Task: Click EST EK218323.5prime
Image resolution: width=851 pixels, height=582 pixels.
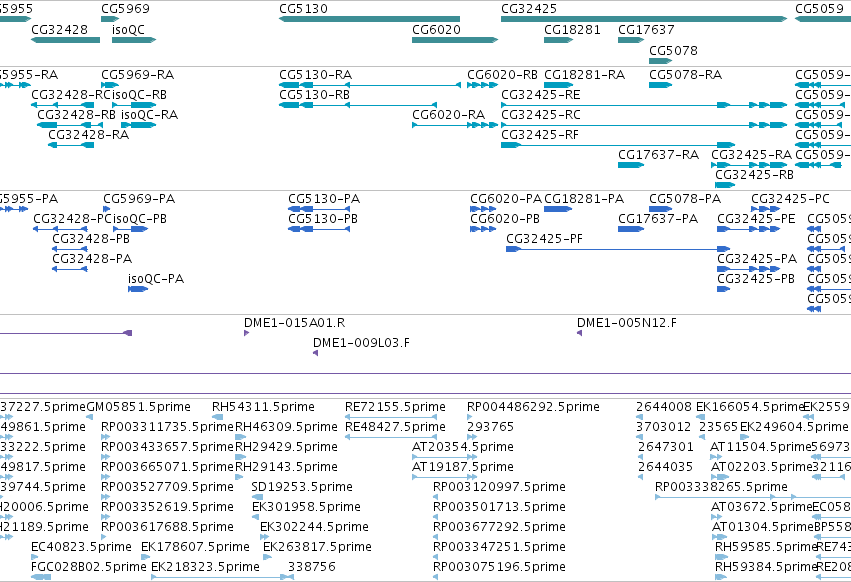Action: [x=205, y=567]
